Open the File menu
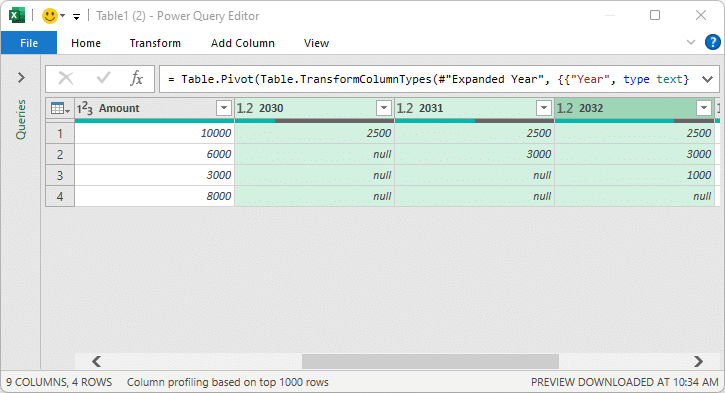 (29, 43)
